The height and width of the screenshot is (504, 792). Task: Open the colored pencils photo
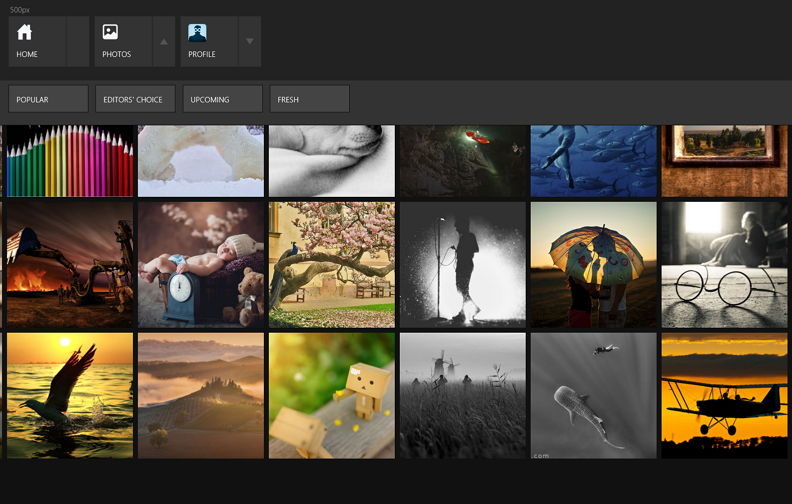[69, 160]
